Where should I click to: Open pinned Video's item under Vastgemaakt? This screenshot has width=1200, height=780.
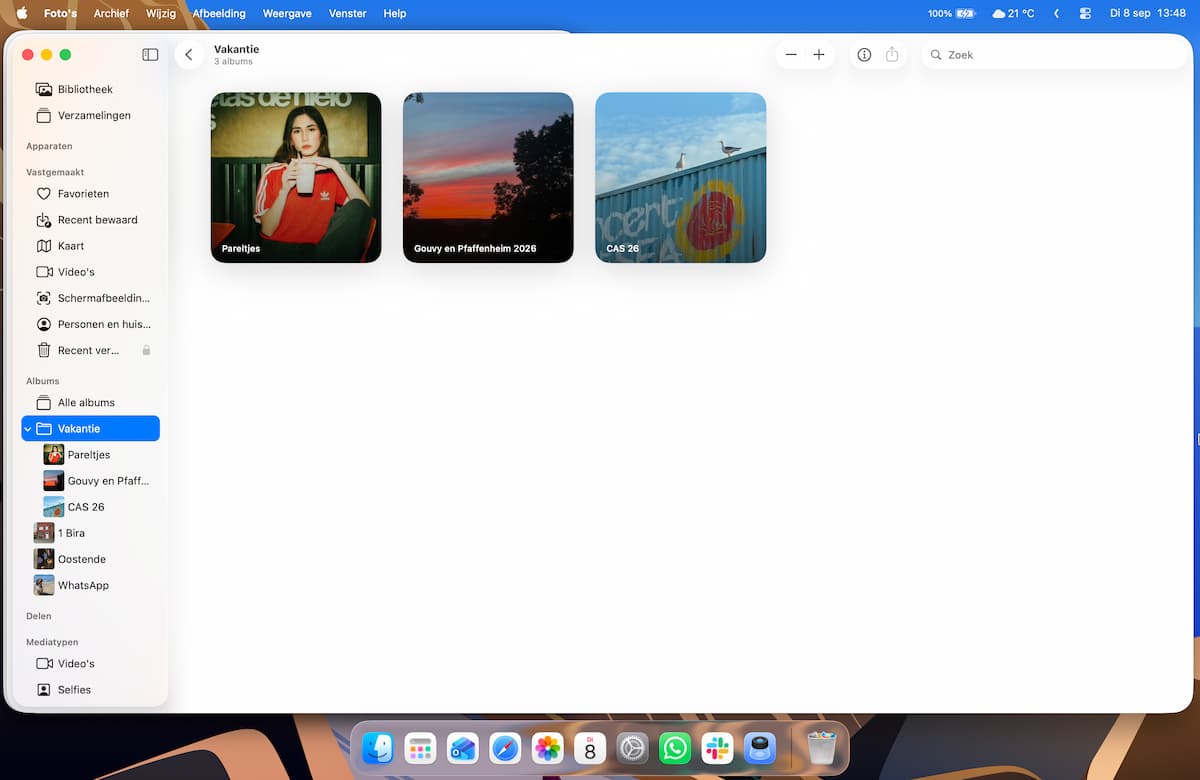coord(90,272)
